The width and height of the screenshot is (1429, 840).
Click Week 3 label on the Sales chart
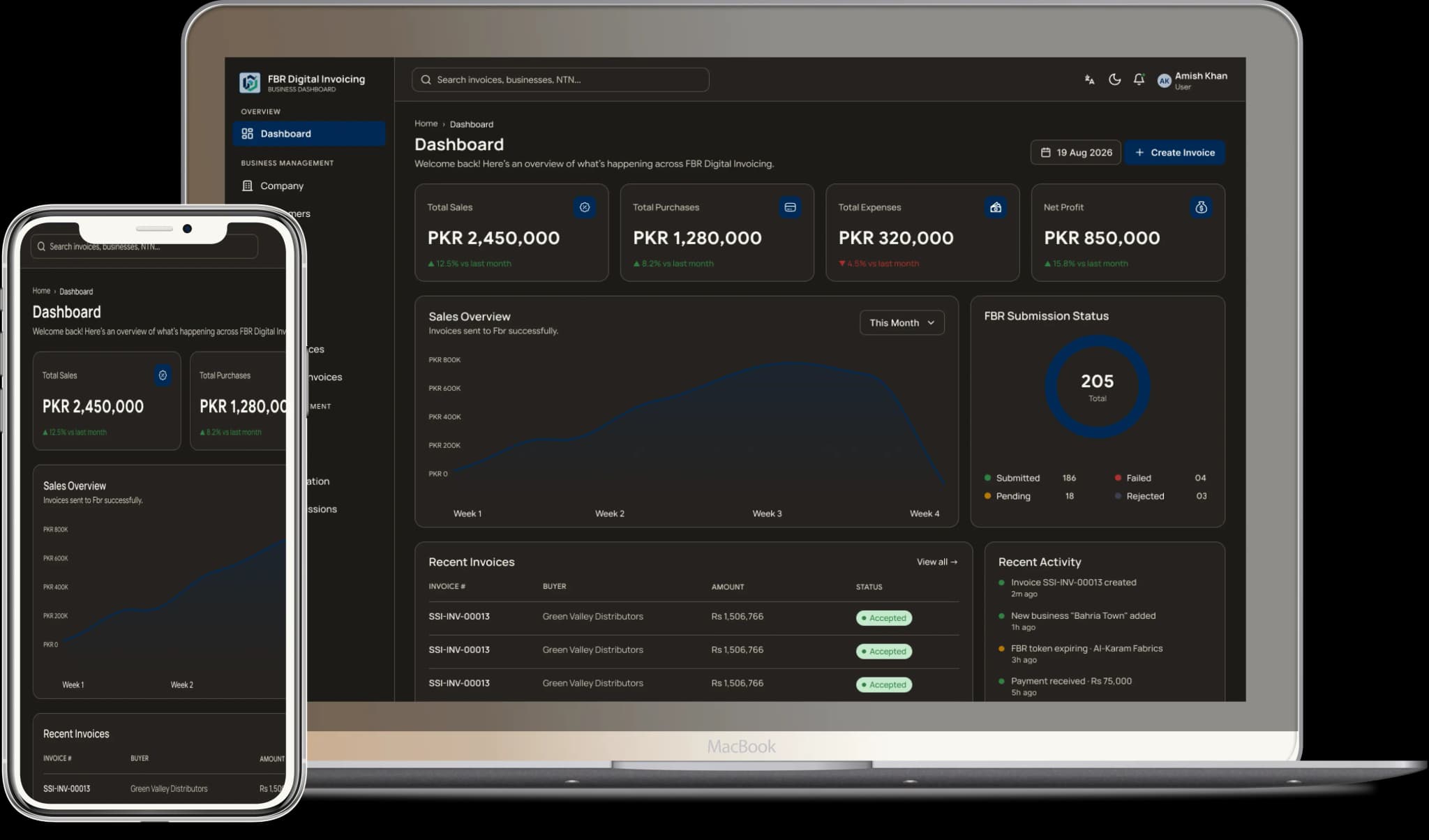767,513
